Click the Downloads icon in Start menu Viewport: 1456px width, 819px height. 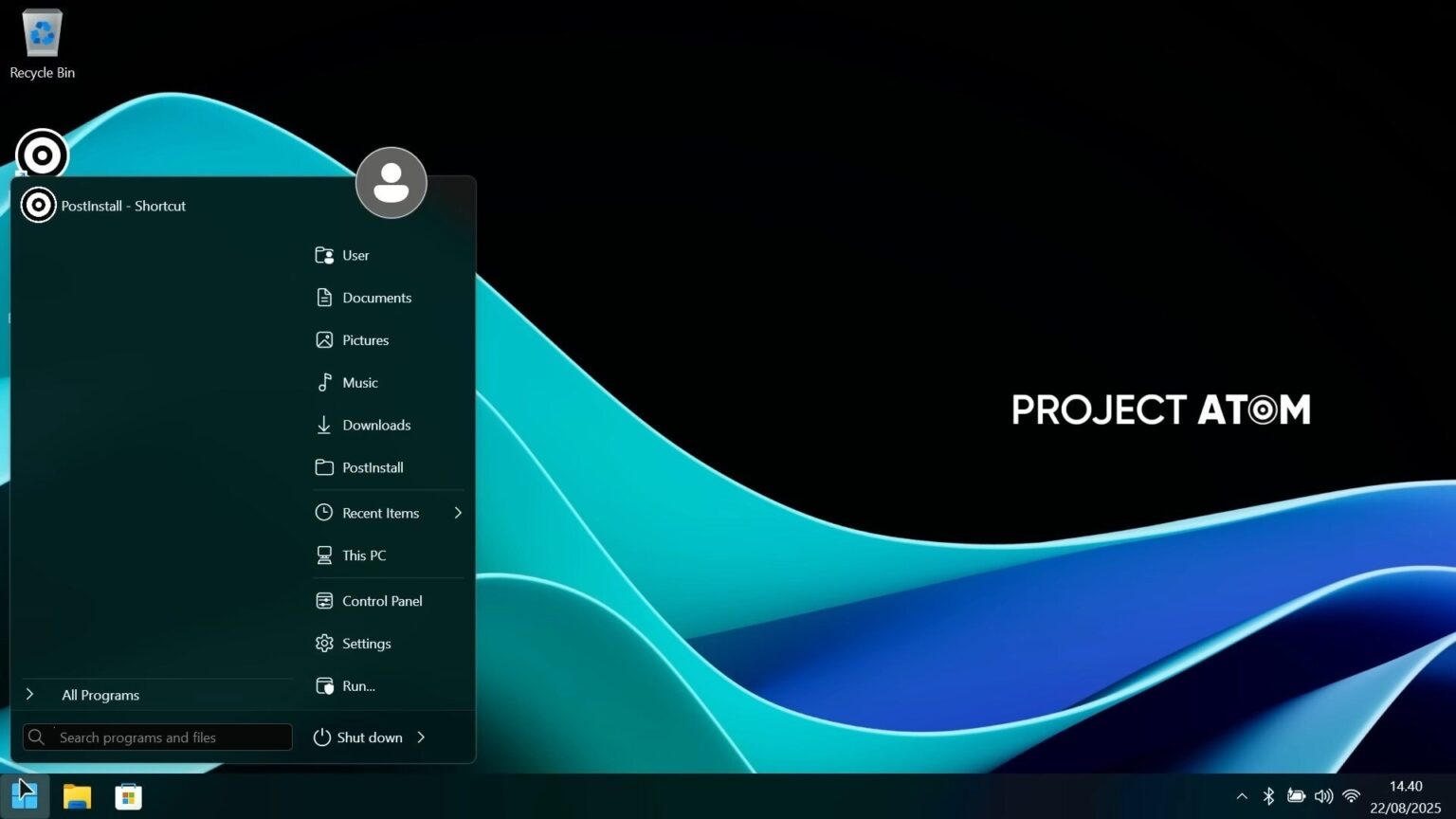point(376,425)
